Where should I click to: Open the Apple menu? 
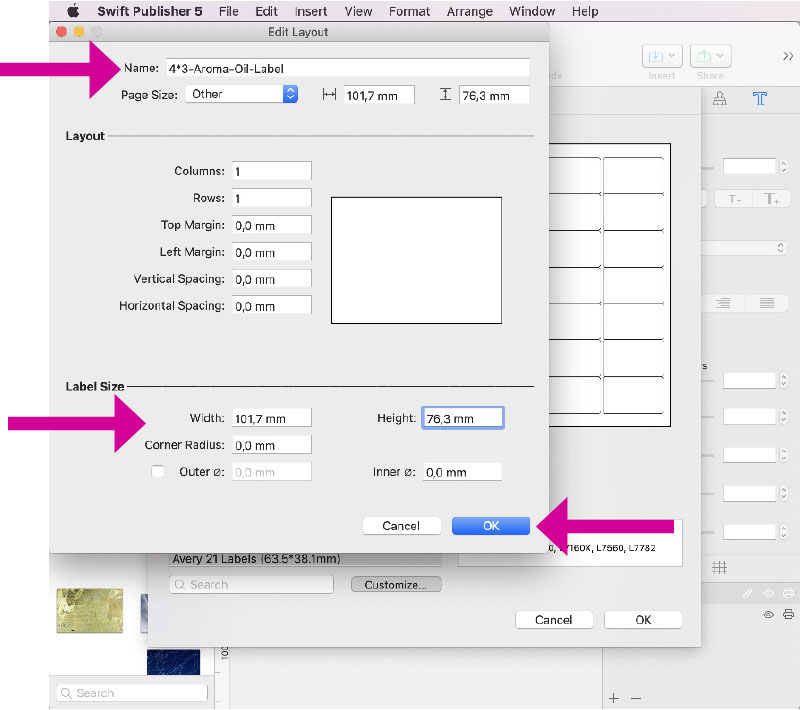pos(73,11)
